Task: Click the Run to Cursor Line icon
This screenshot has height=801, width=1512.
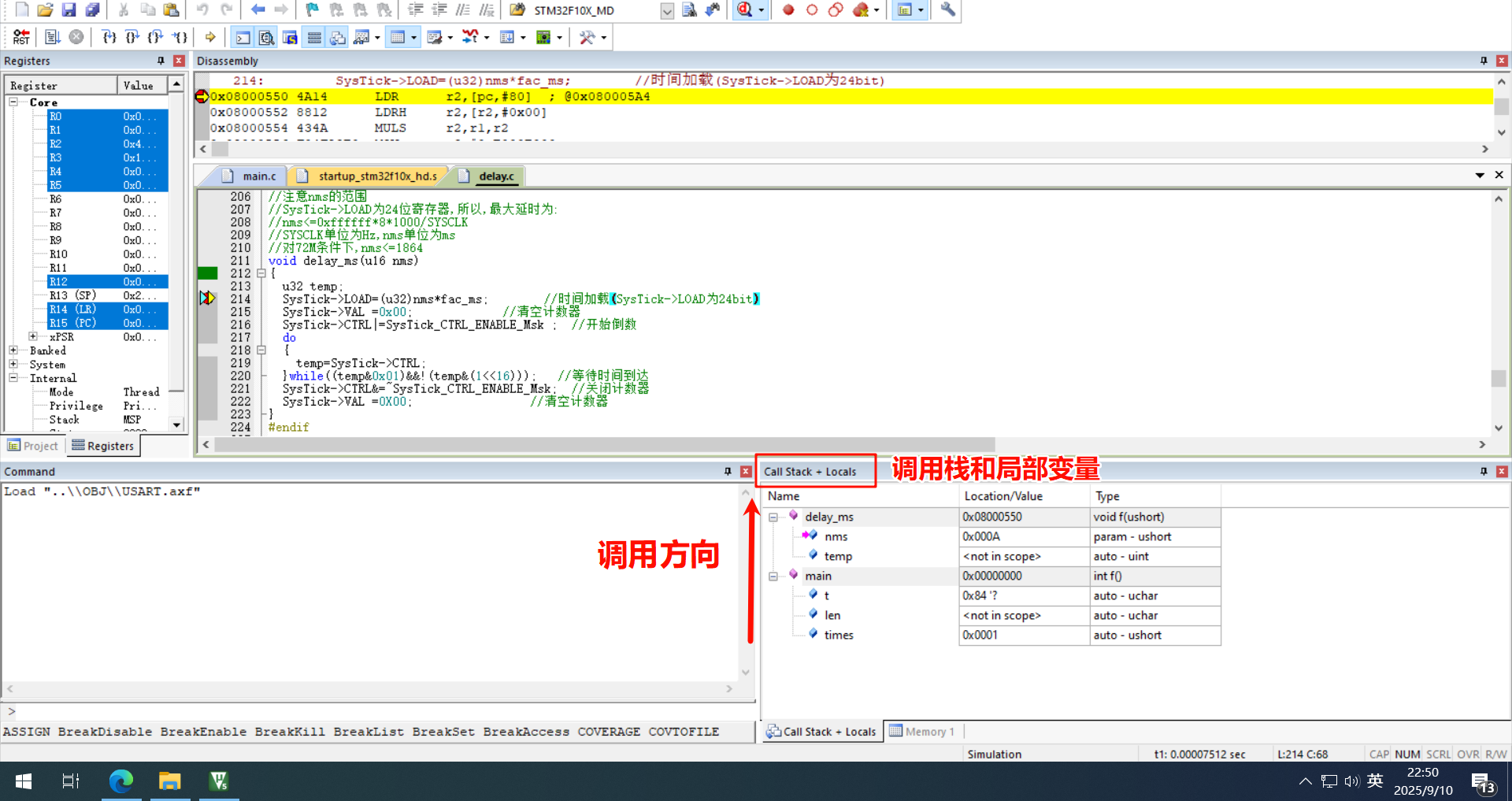Action: (180, 37)
